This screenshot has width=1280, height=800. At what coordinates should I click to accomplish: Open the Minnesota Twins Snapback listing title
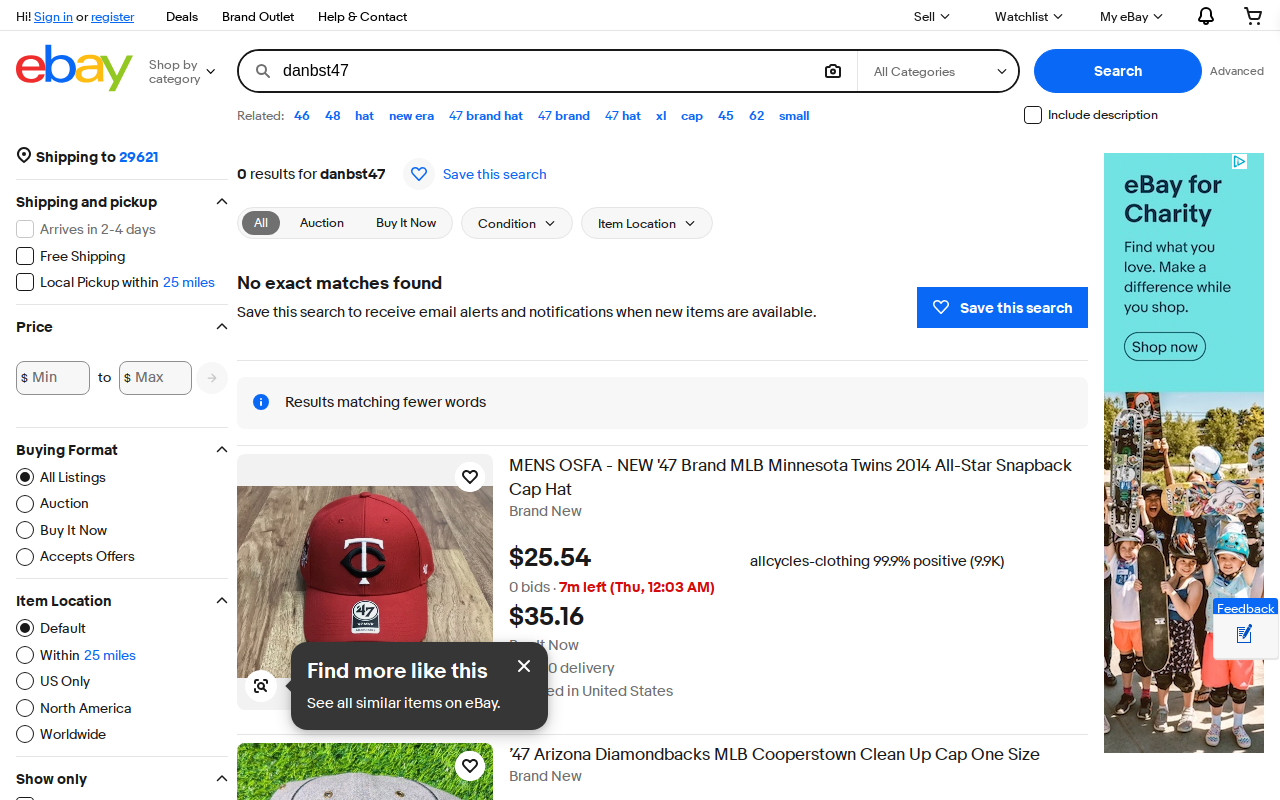[x=790, y=477]
